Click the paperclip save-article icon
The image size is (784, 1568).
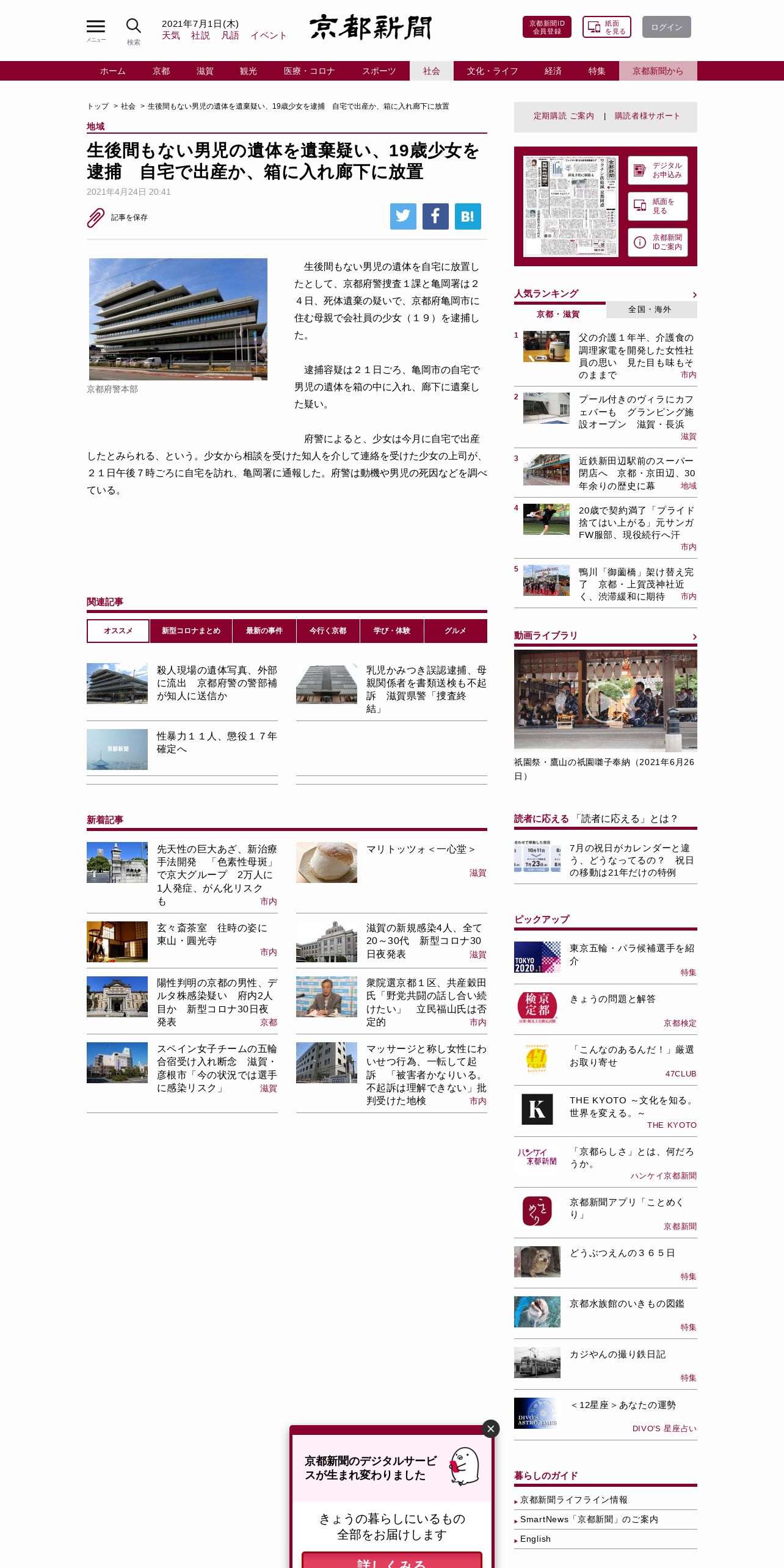[96, 217]
